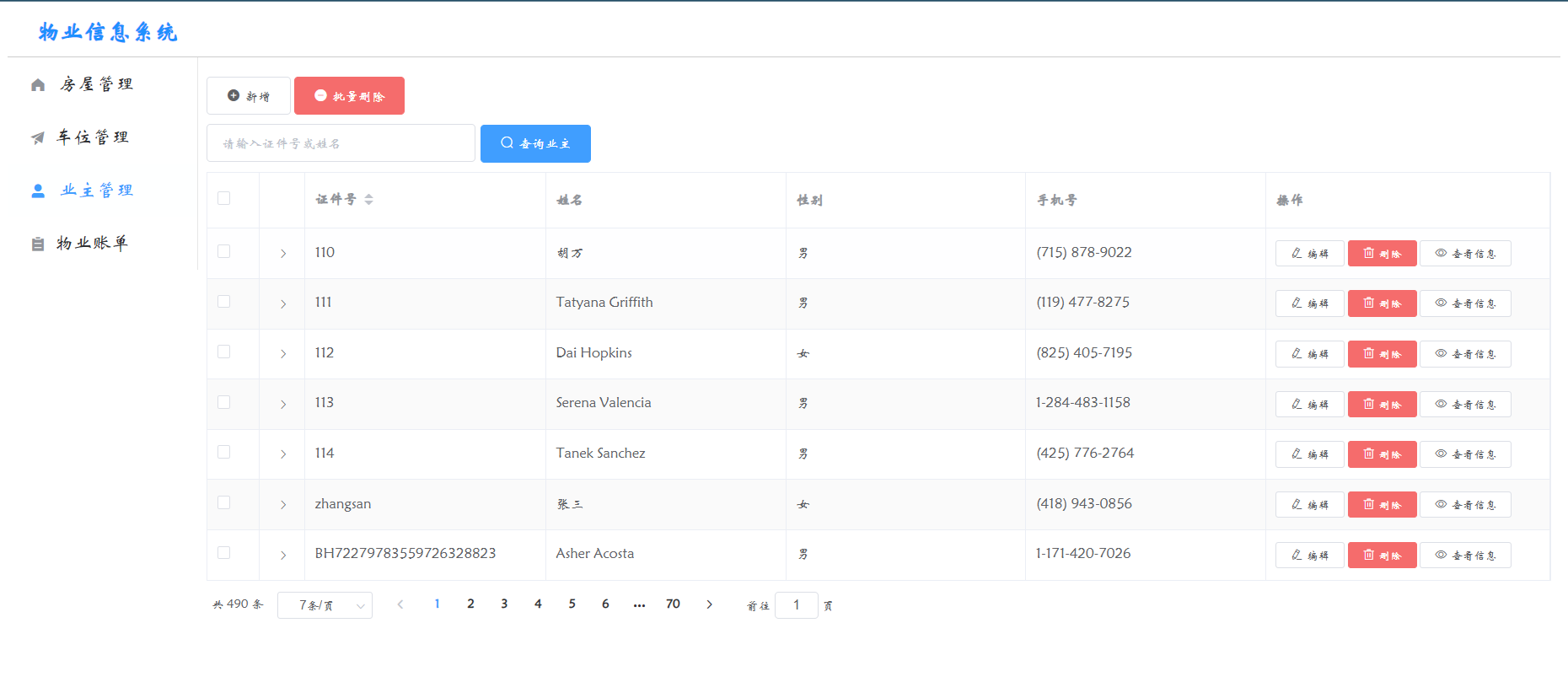Check the checkbox for row 113
The width and height of the screenshot is (1568, 698).
[223, 402]
